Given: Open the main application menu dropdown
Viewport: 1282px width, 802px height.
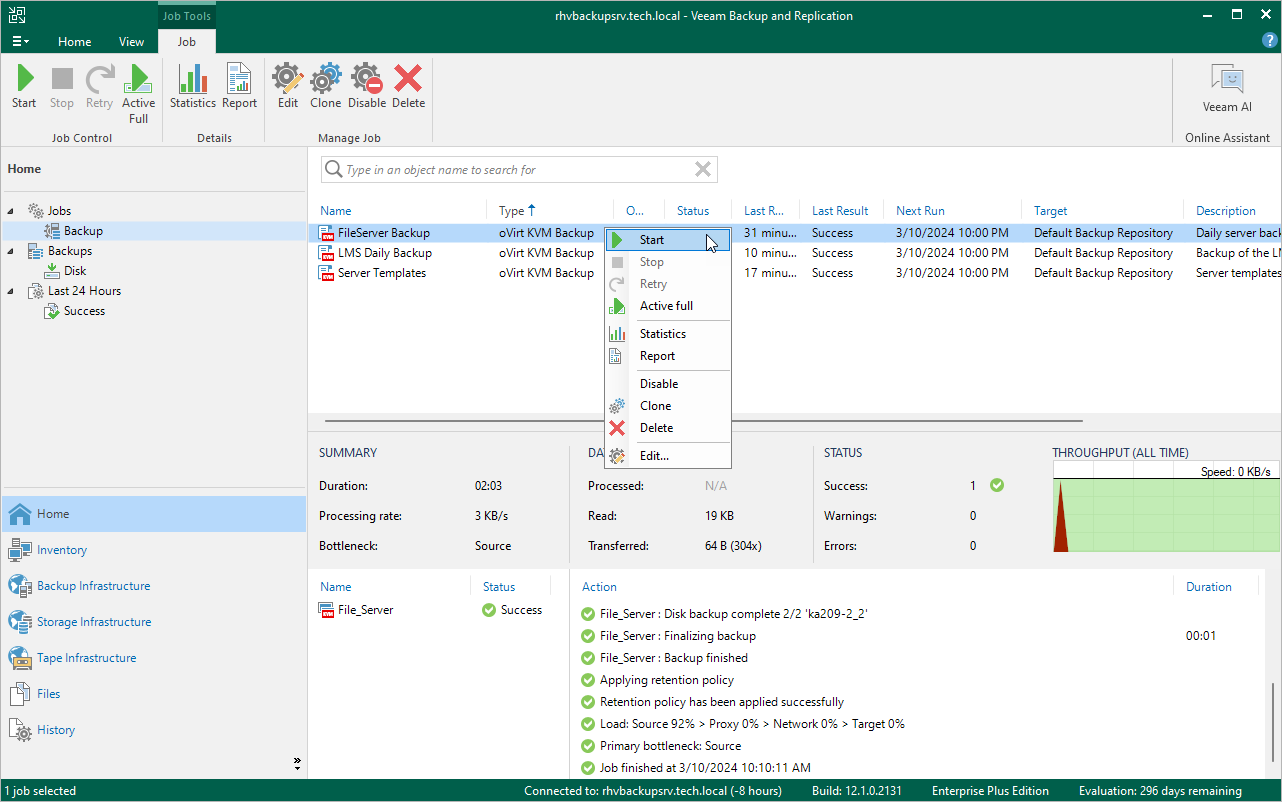Looking at the screenshot, I should pos(20,42).
